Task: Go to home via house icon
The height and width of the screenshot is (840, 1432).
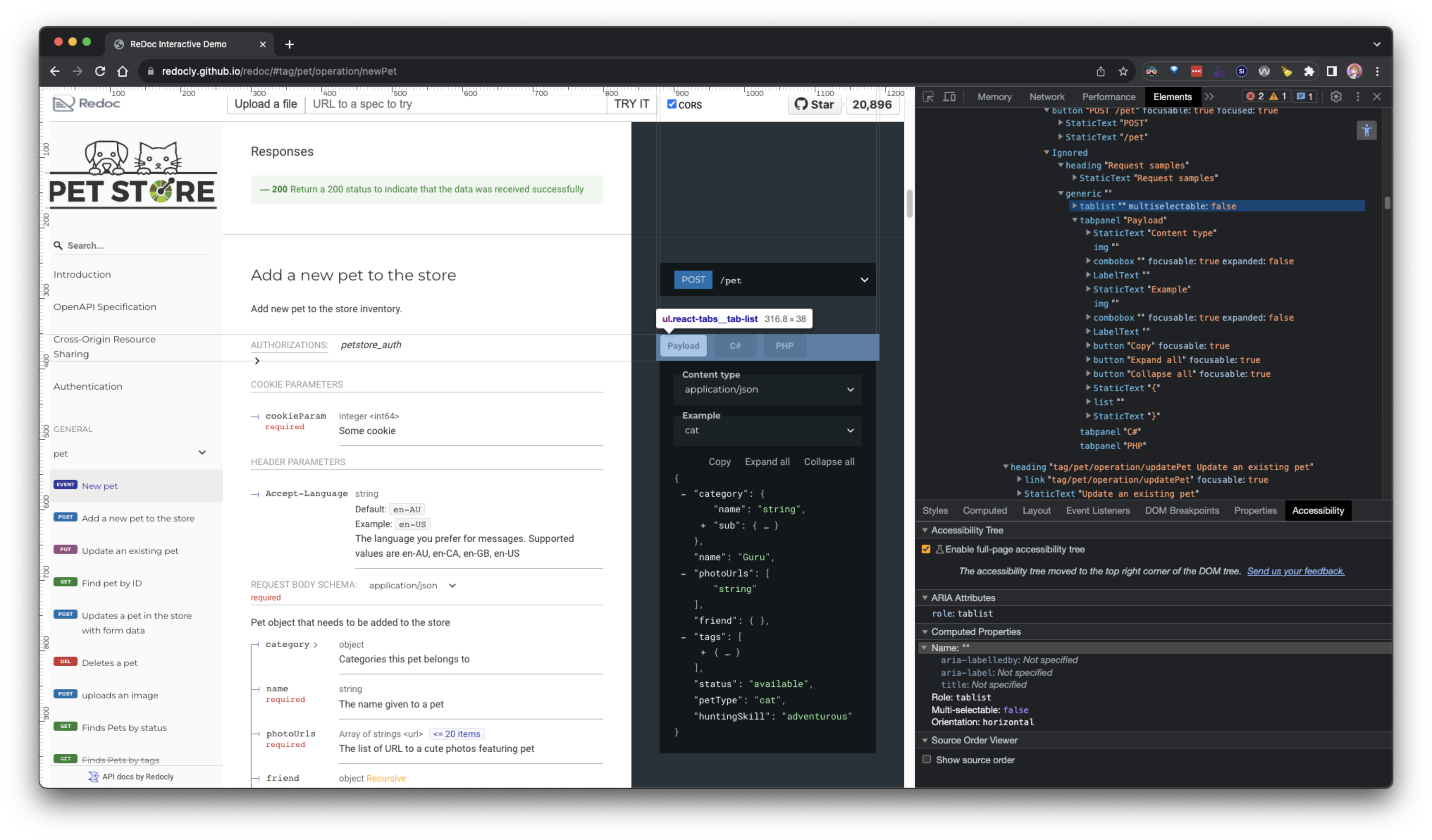Action: [x=123, y=71]
